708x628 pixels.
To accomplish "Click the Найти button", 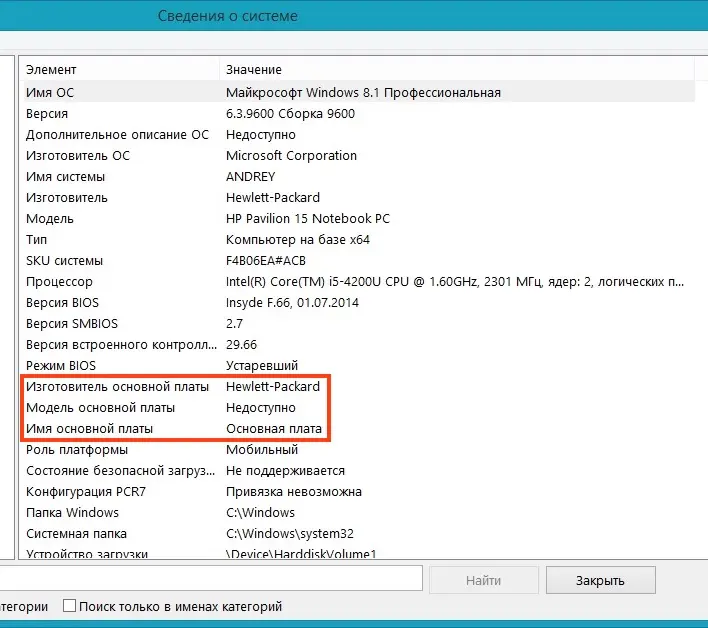I will pyautogui.click(x=484, y=580).
